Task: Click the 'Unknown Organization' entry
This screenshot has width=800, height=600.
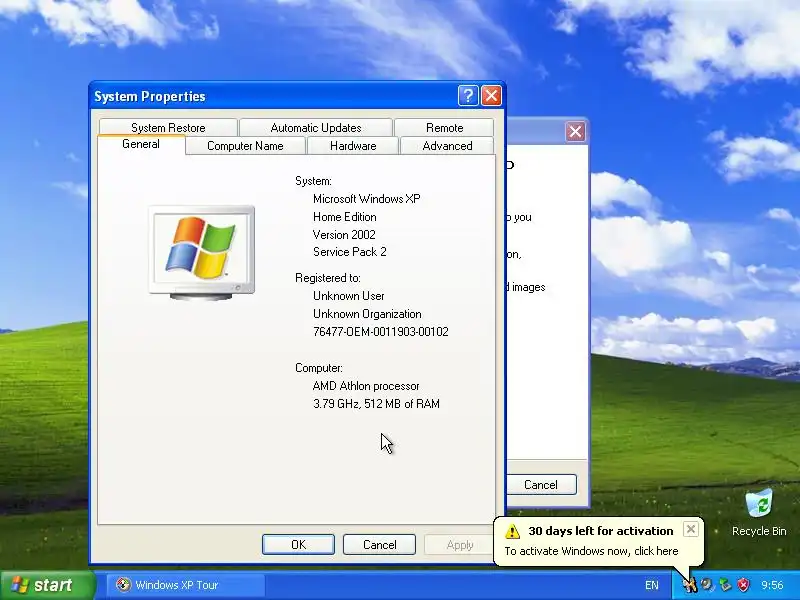Action: click(x=367, y=314)
